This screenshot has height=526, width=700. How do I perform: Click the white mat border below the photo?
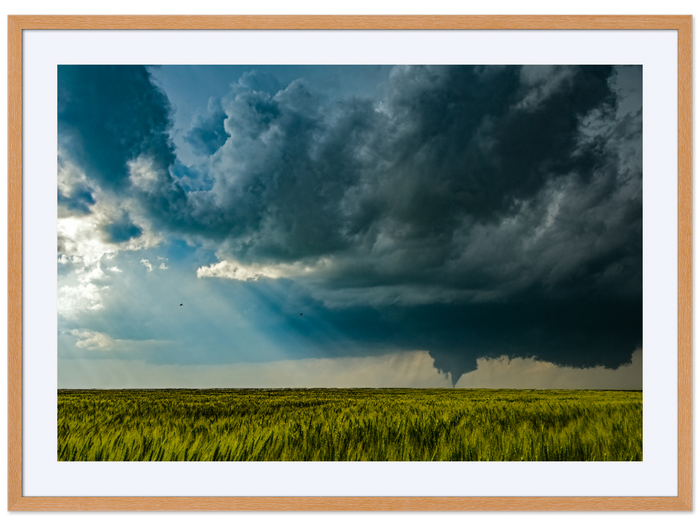[350, 478]
